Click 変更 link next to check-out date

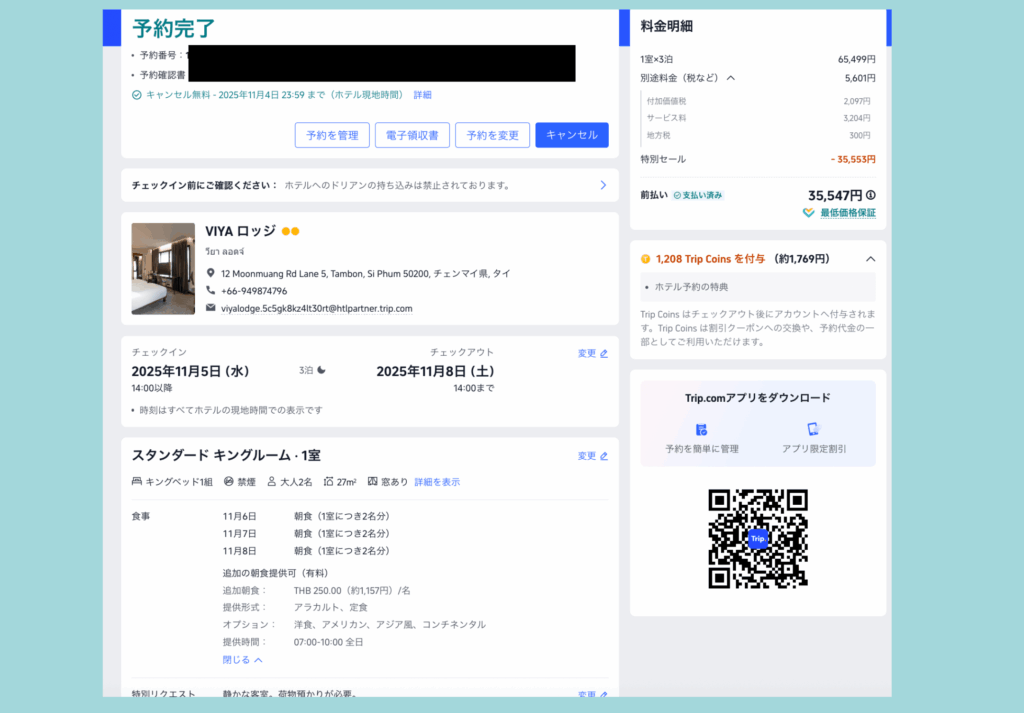point(592,353)
